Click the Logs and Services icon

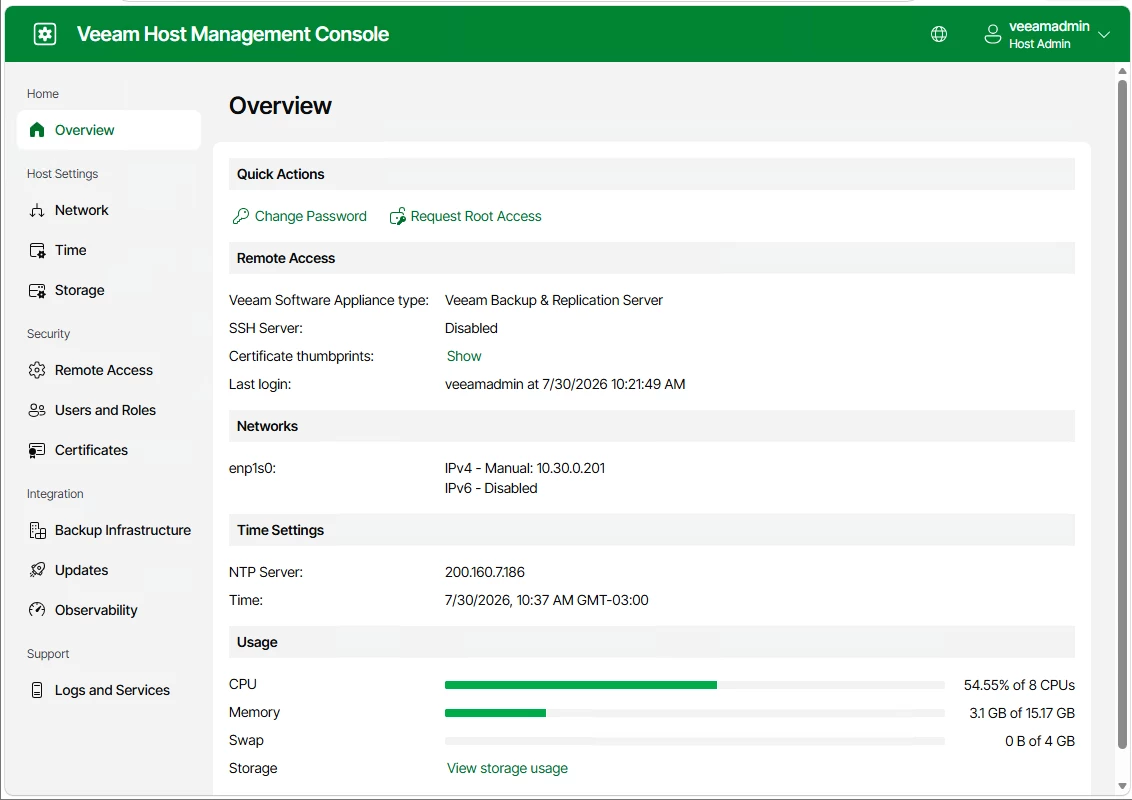coord(37,690)
